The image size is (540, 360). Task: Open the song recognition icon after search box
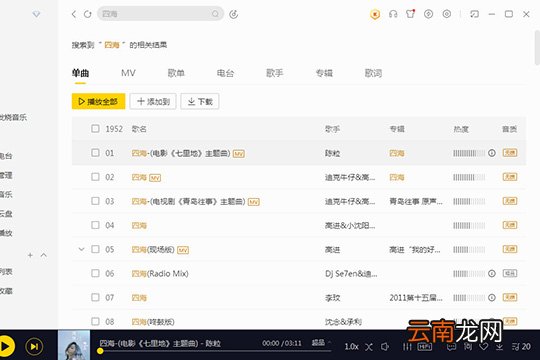[234, 14]
